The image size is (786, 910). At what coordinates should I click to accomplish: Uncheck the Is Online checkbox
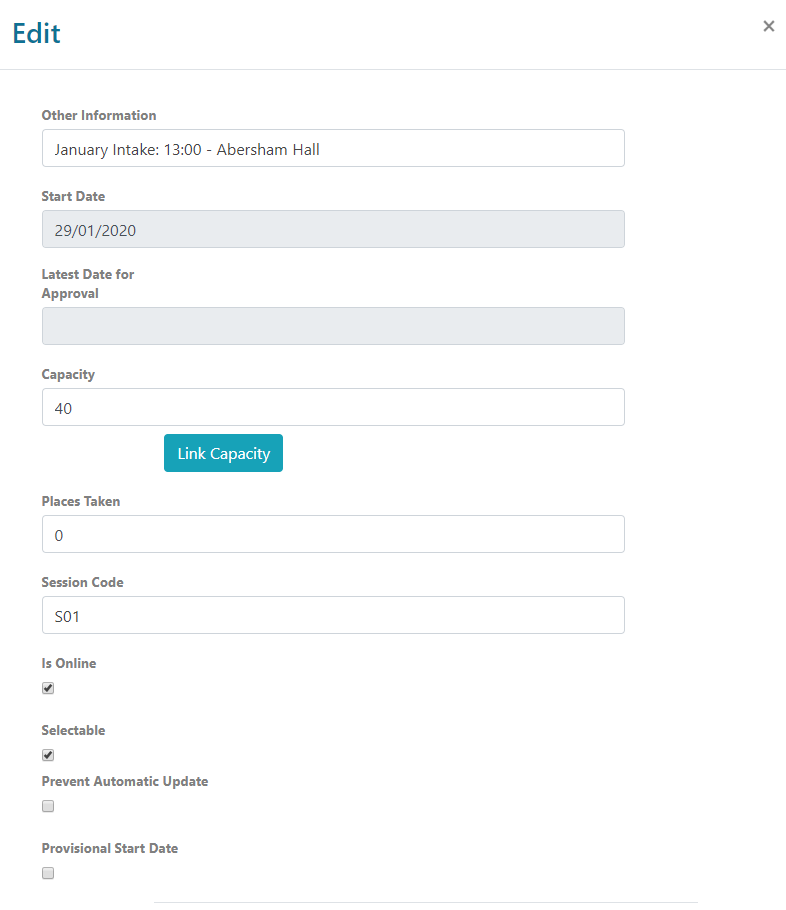pyautogui.click(x=47, y=687)
